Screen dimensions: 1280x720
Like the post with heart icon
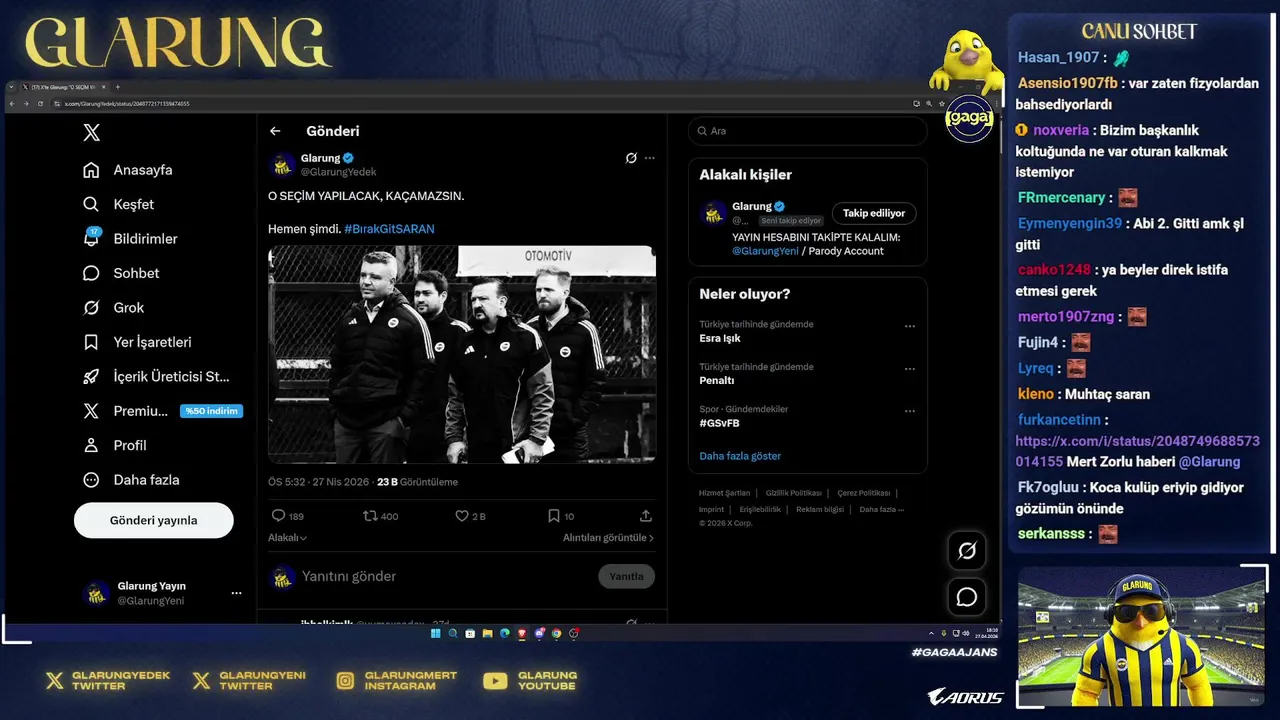click(x=462, y=516)
